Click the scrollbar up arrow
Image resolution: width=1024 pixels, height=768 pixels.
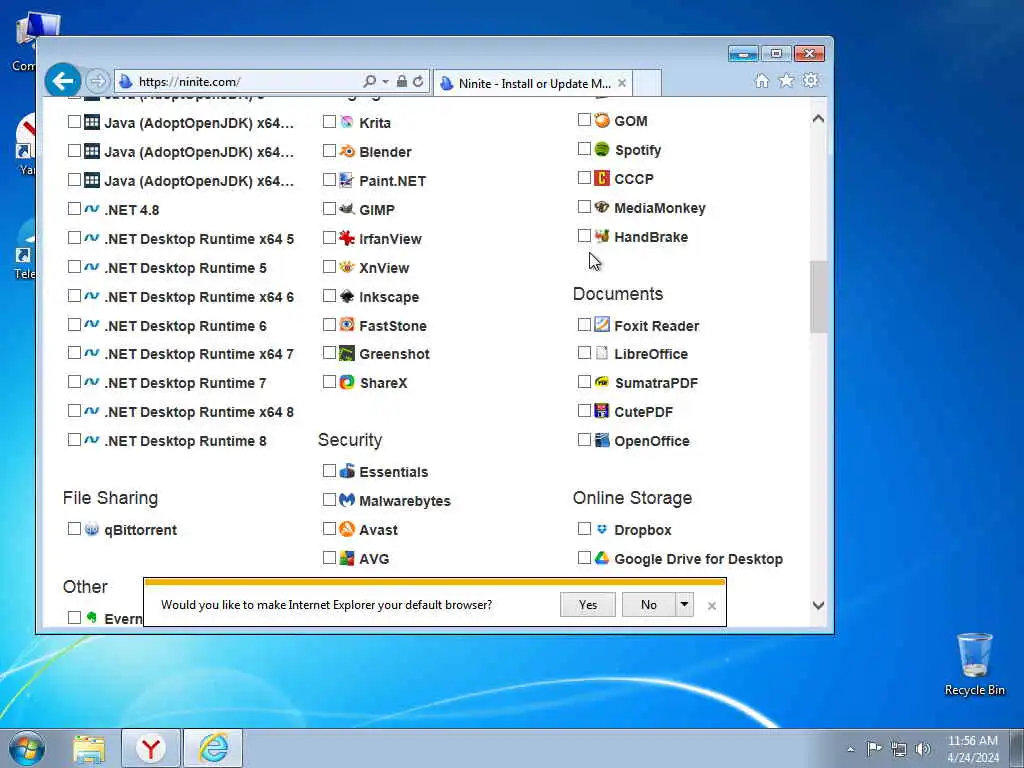point(818,120)
